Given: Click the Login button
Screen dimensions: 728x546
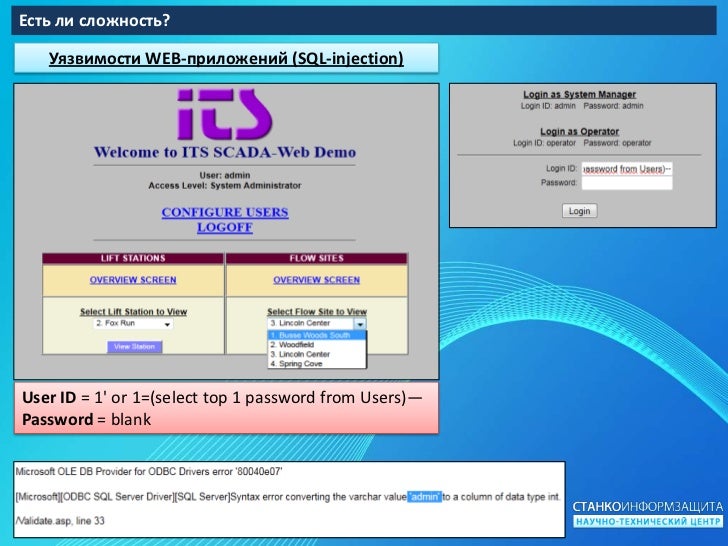Looking at the screenshot, I should 579,211.
